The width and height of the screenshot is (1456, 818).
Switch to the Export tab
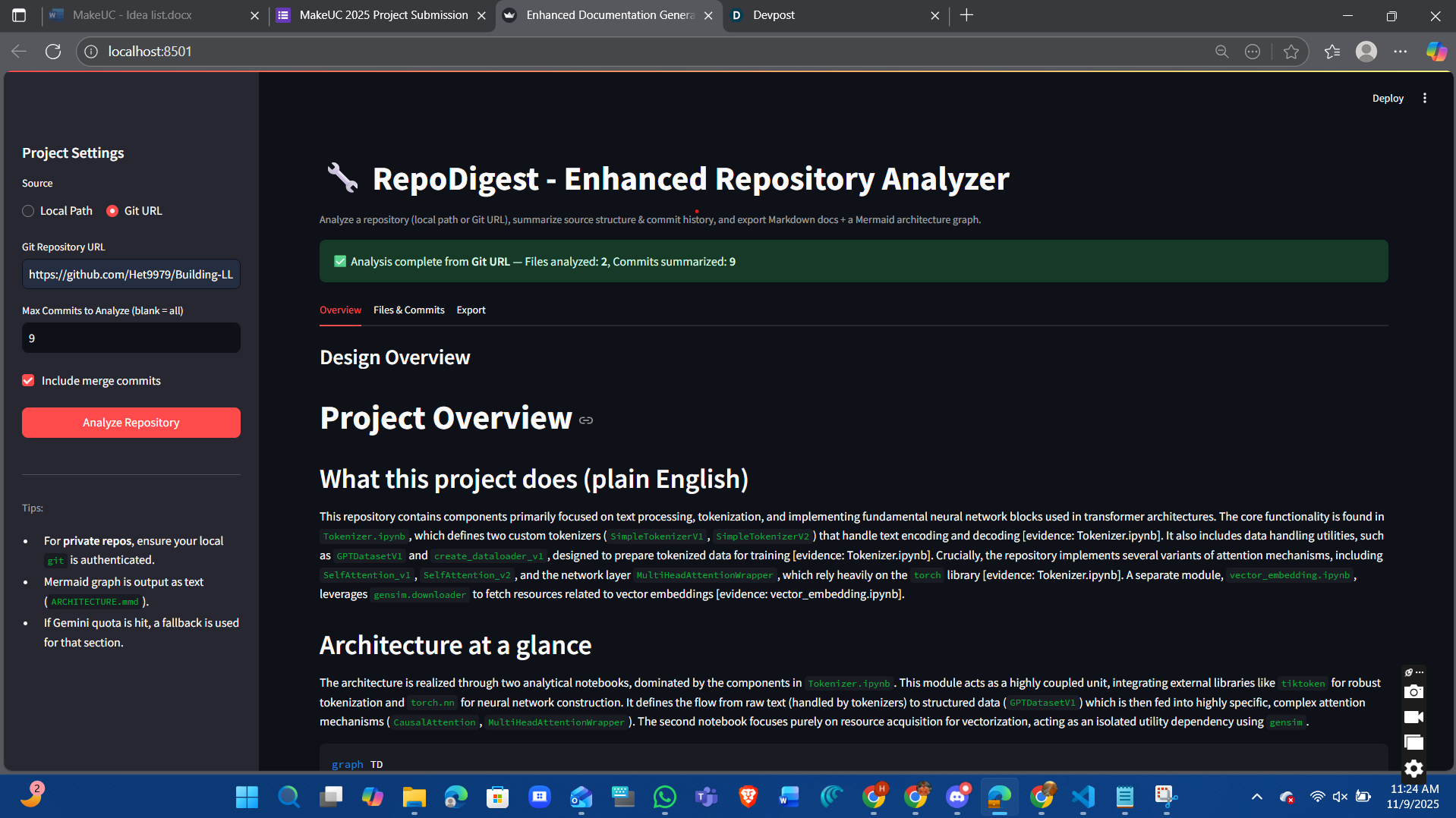click(471, 310)
